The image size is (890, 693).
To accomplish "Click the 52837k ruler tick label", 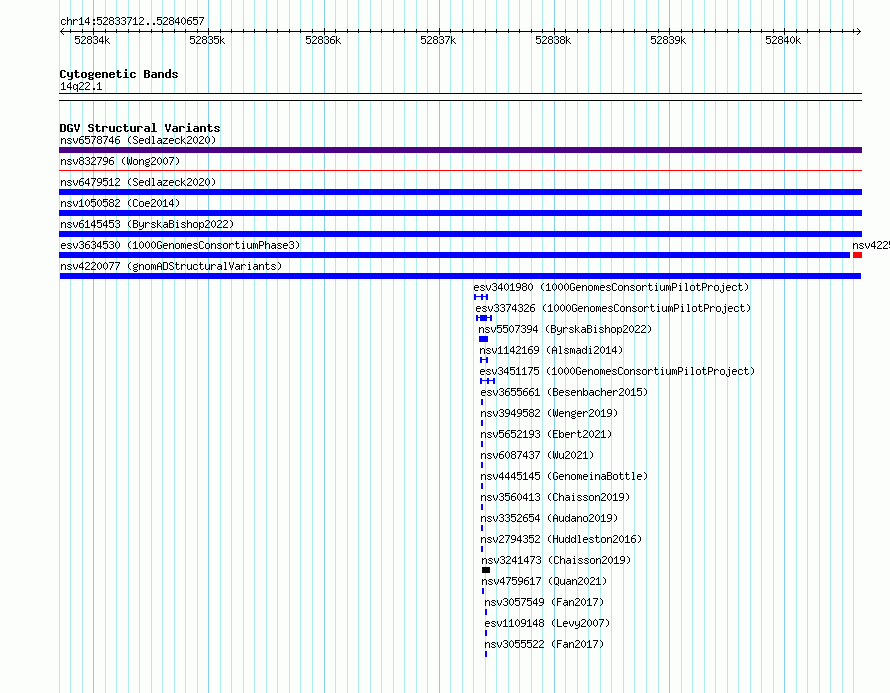I will (x=438, y=40).
